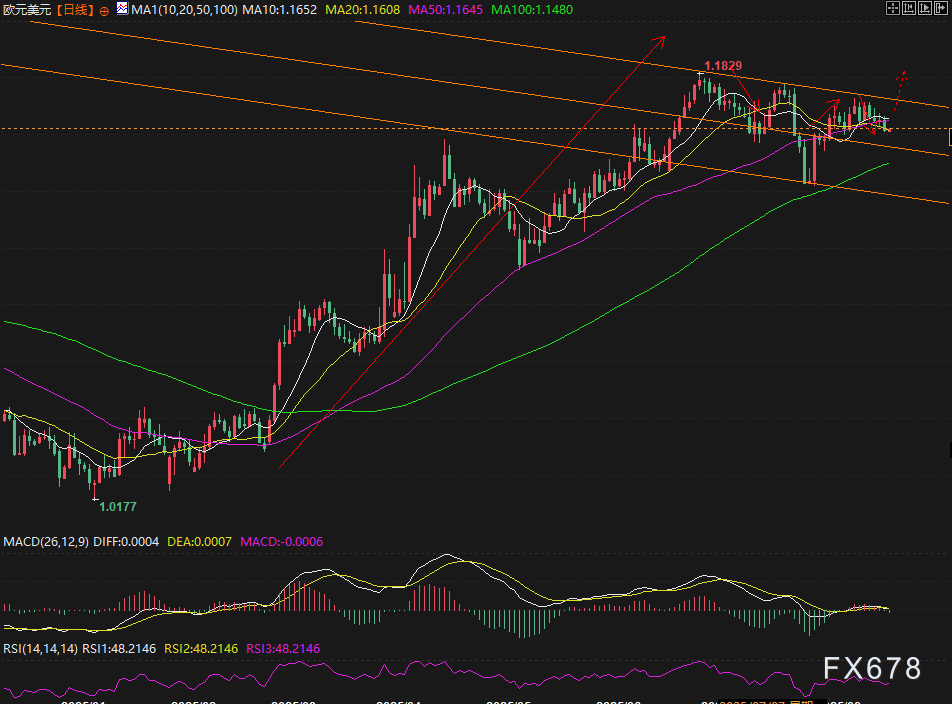Click the MA indicator chart icon
Image resolution: width=952 pixels, height=704 pixels.
click(122, 9)
